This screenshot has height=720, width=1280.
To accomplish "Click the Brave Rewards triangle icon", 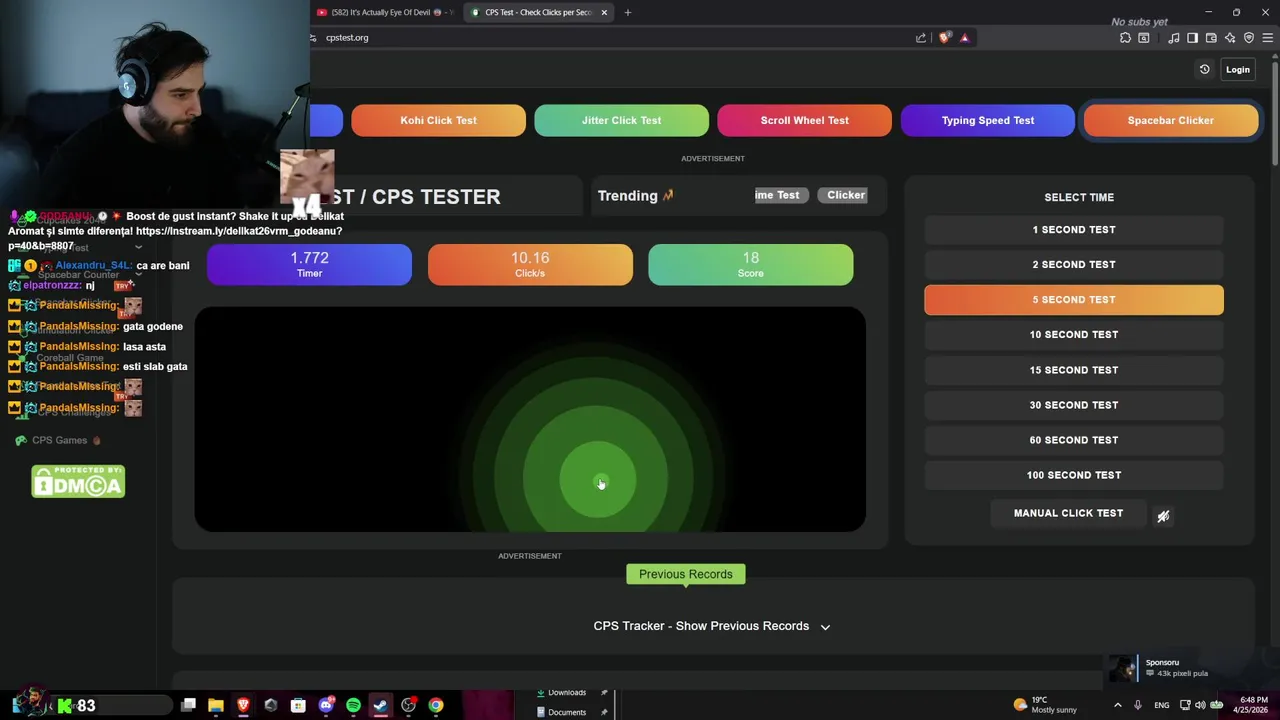I will 964,38.
